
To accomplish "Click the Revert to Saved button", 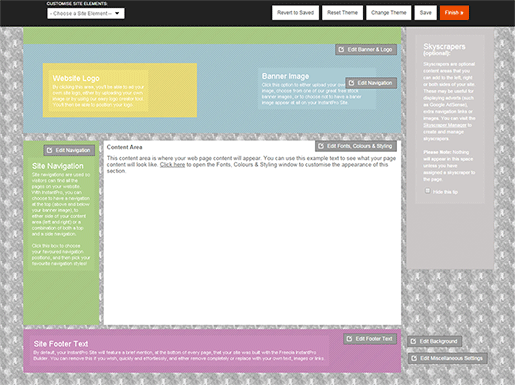I will [x=295, y=13].
